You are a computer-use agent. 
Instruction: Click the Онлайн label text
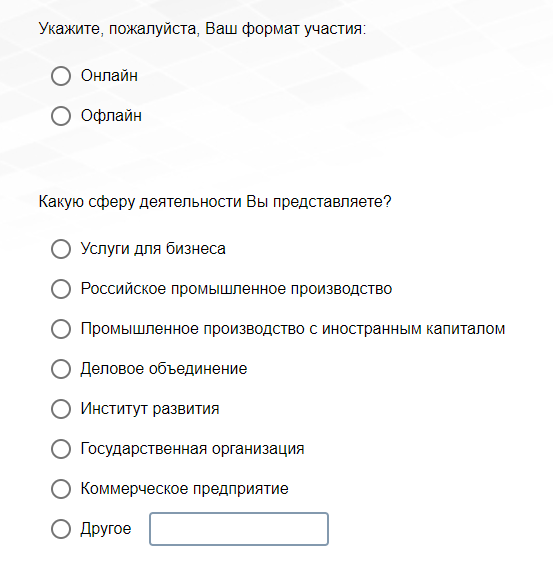109,76
